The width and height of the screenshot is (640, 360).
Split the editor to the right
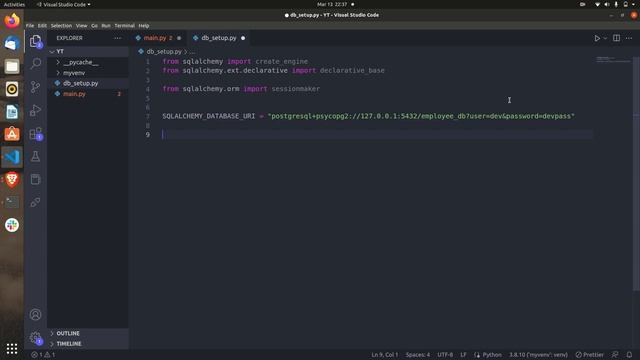616,38
